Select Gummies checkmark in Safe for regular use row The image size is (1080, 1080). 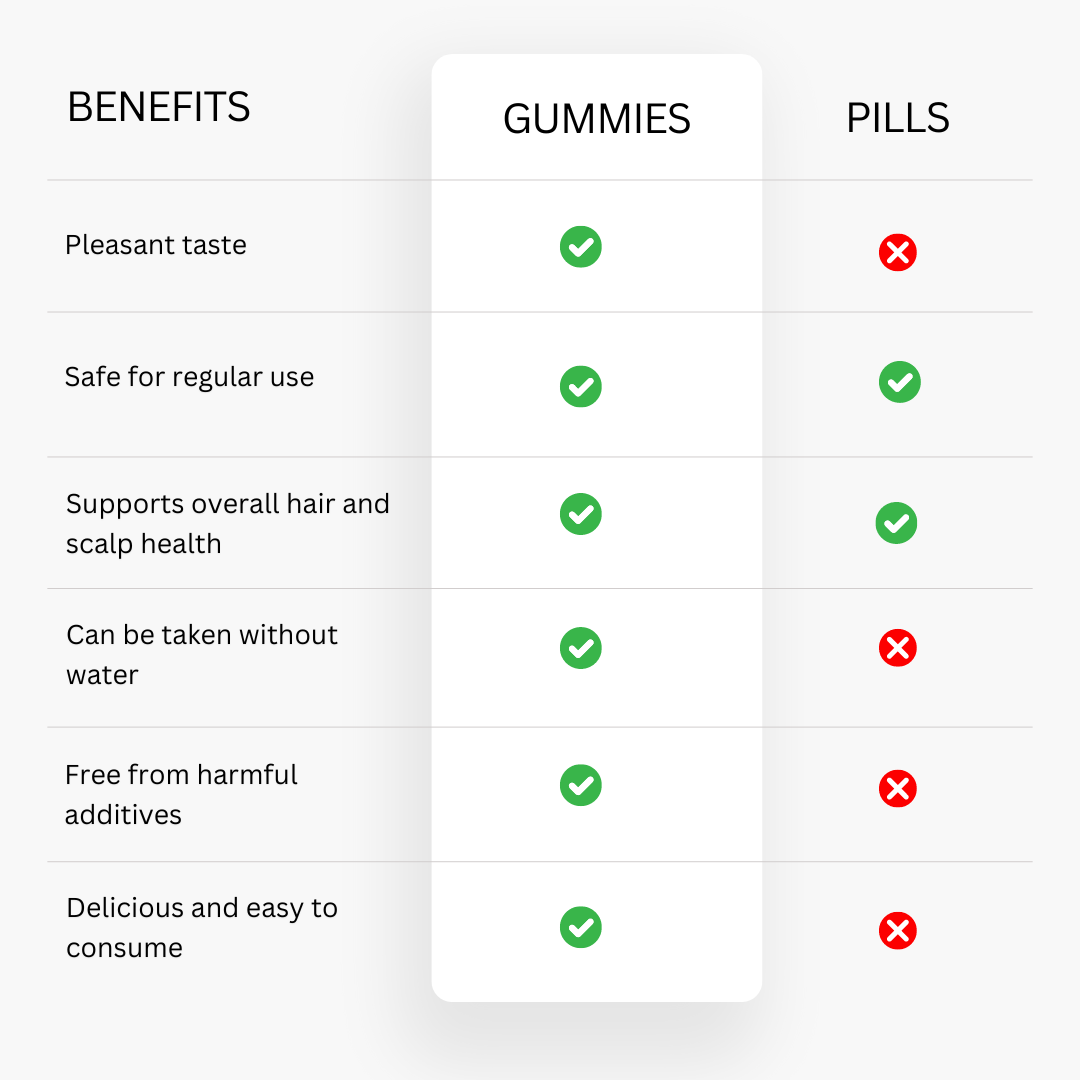pos(581,386)
